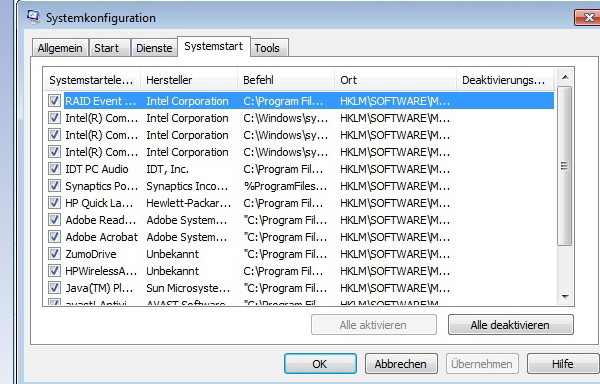Image resolution: width=600 pixels, height=384 pixels.
Task: Sort by the Deaktivierungs... column header
Action: click(505, 80)
